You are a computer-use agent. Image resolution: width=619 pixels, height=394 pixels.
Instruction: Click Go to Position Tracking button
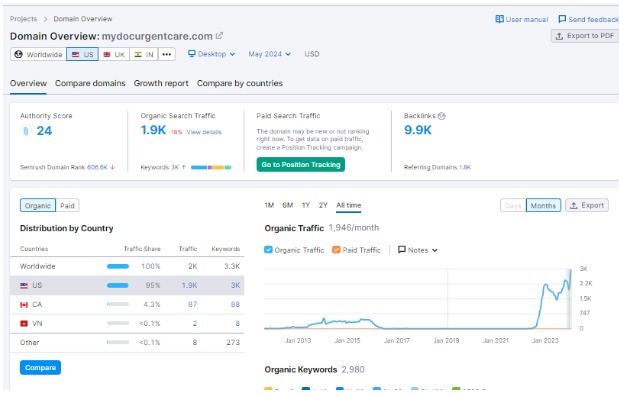[300, 165]
